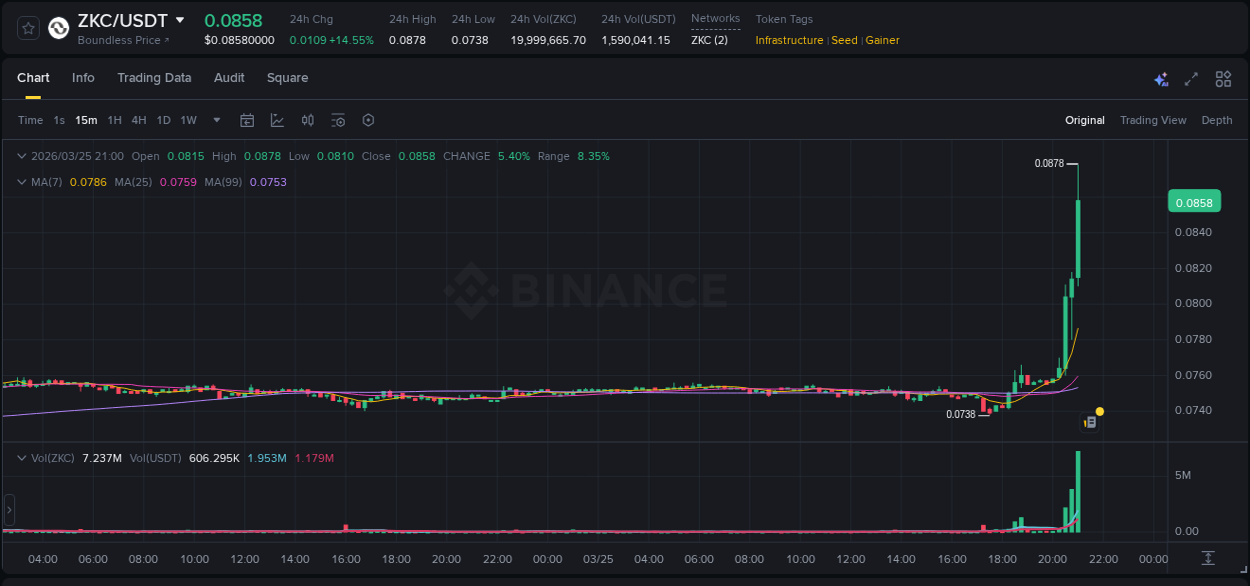Click the Infrastructure token tag link

click(790, 40)
